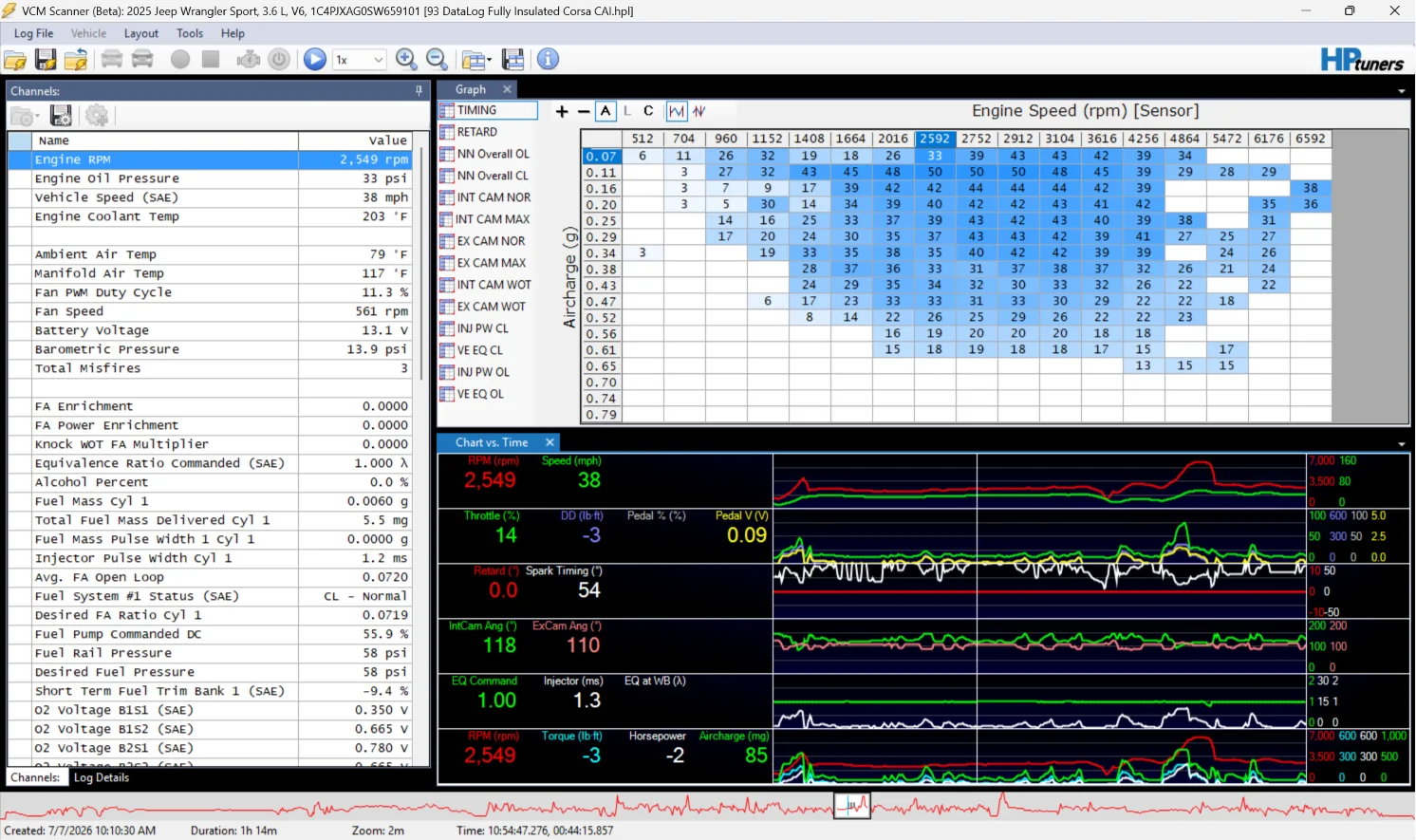The height and width of the screenshot is (840, 1416).
Task: Save the log file using the floppy icon
Action: 46,59
